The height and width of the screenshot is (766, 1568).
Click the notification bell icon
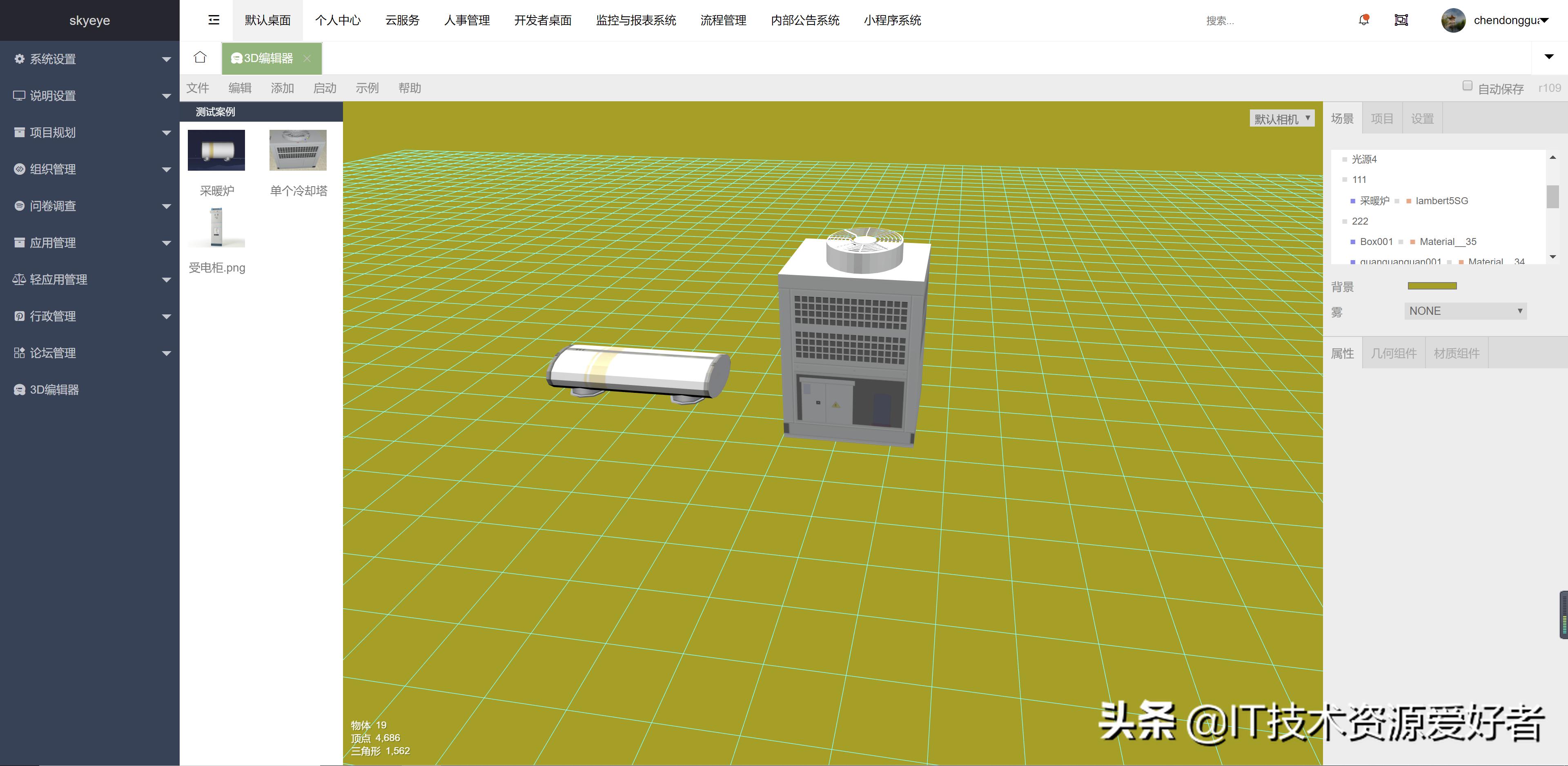pyautogui.click(x=1363, y=20)
